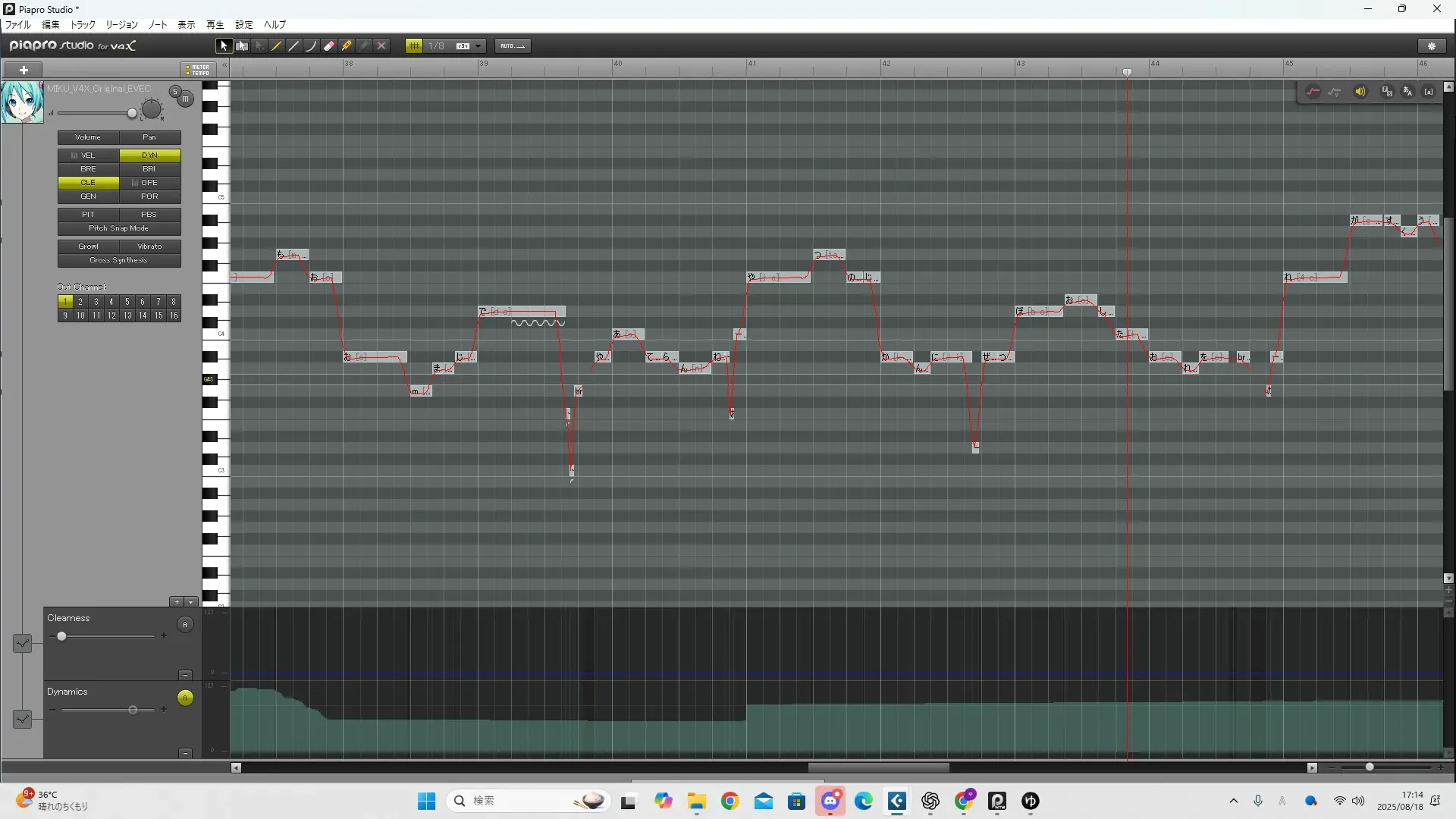Image resolution: width=1456 pixels, height=819 pixels.
Task: Click the あA lyric display icon
Action: (x=1408, y=92)
